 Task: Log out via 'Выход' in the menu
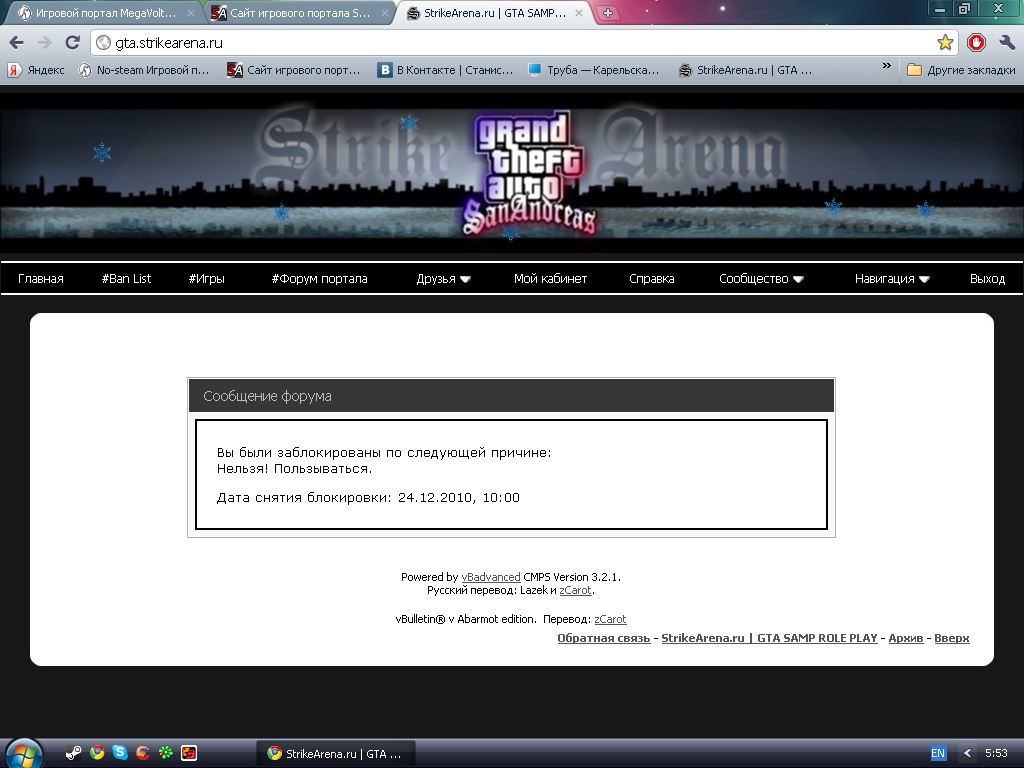(x=987, y=279)
